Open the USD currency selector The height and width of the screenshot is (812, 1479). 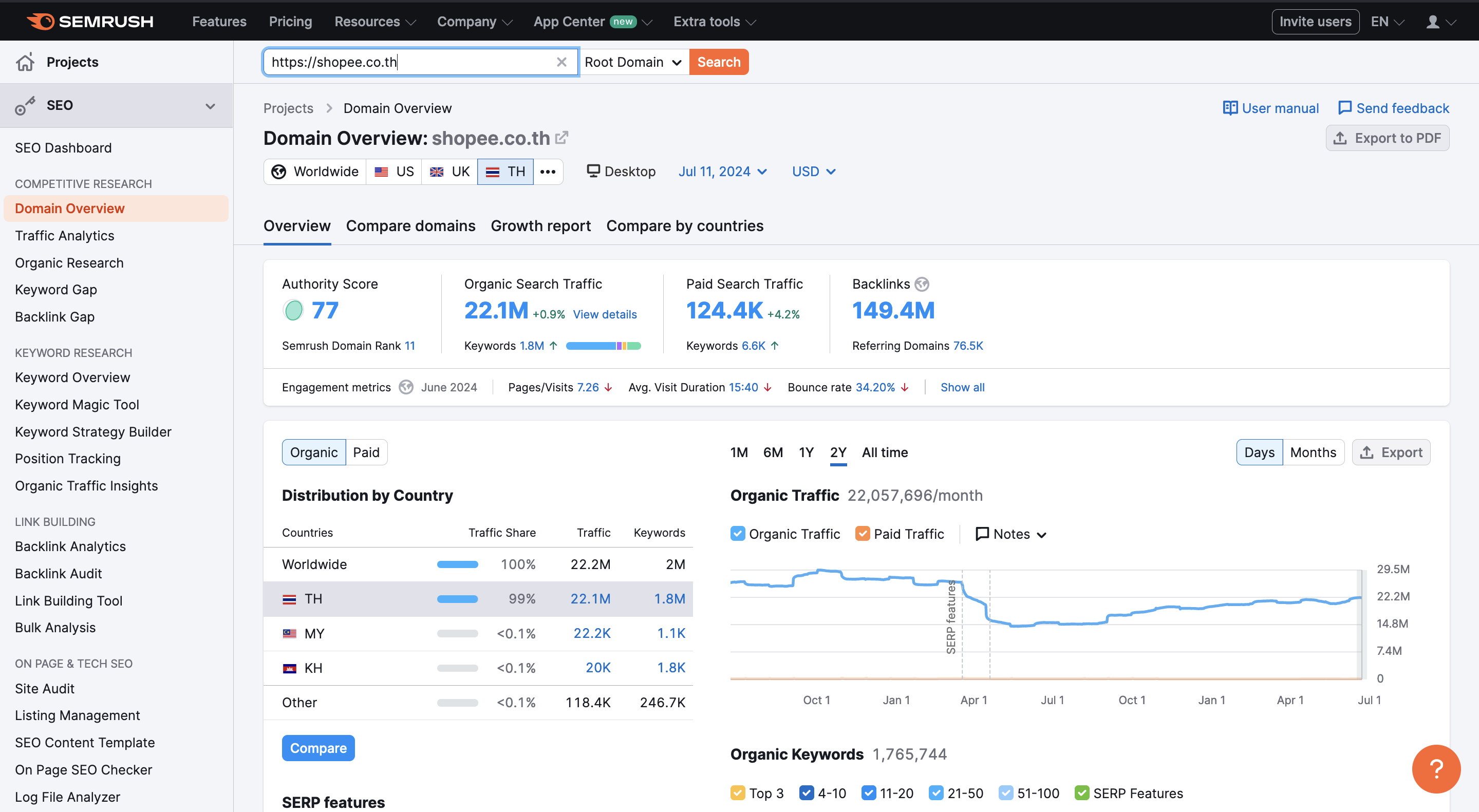(x=812, y=171)
